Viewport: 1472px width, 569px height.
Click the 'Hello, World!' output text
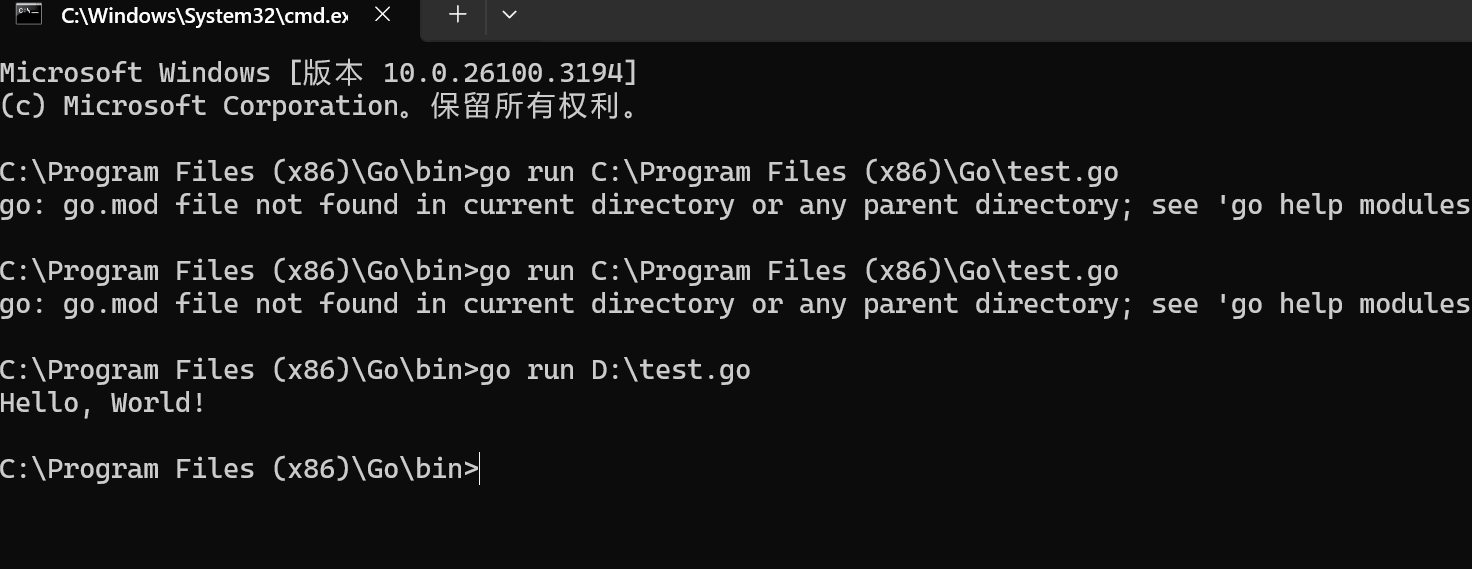point(103,403)
